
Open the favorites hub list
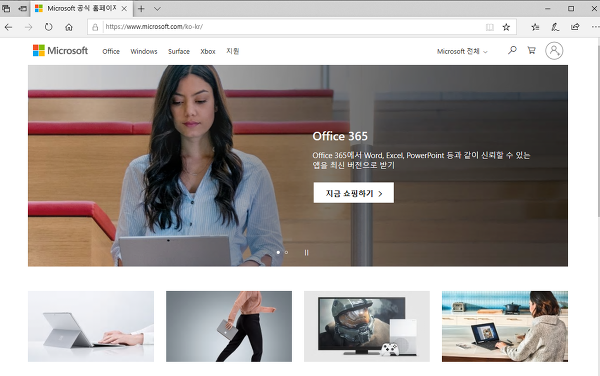(535, 27)
